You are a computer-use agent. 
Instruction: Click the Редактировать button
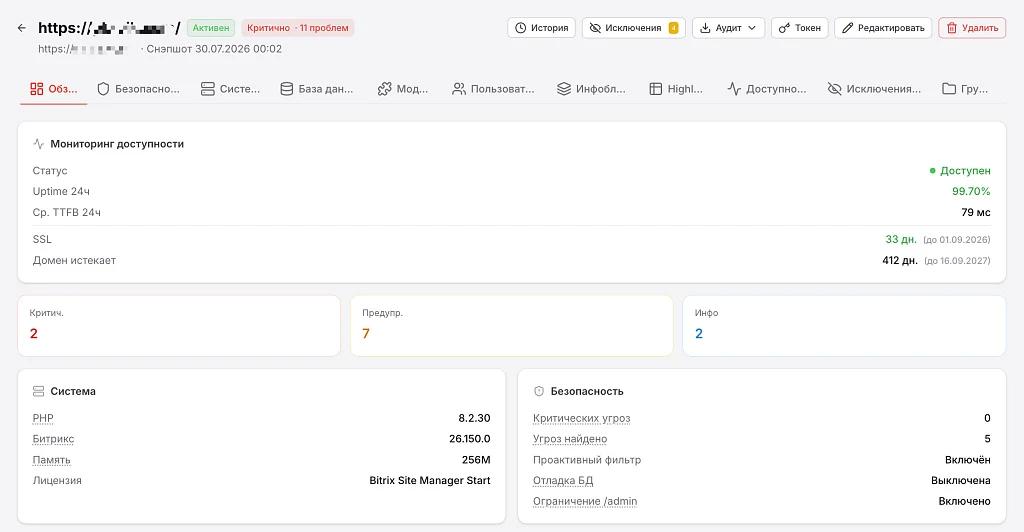click(x=883, y=28)
